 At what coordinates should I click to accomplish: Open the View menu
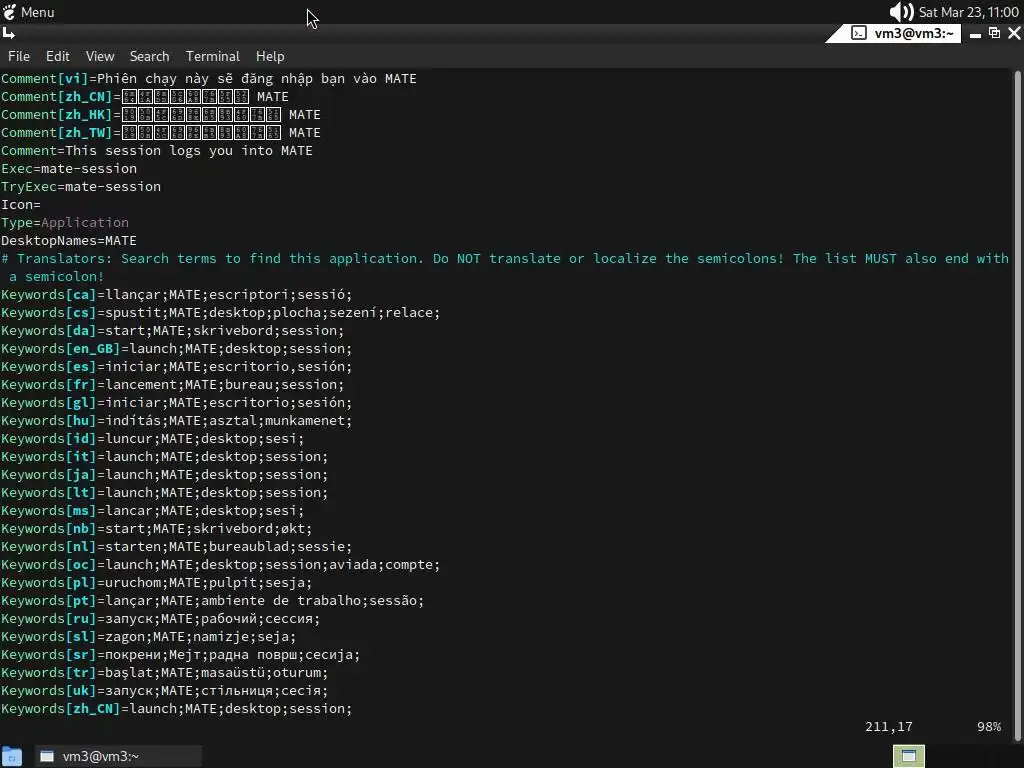pyautogui.click(x=100, y=56)
